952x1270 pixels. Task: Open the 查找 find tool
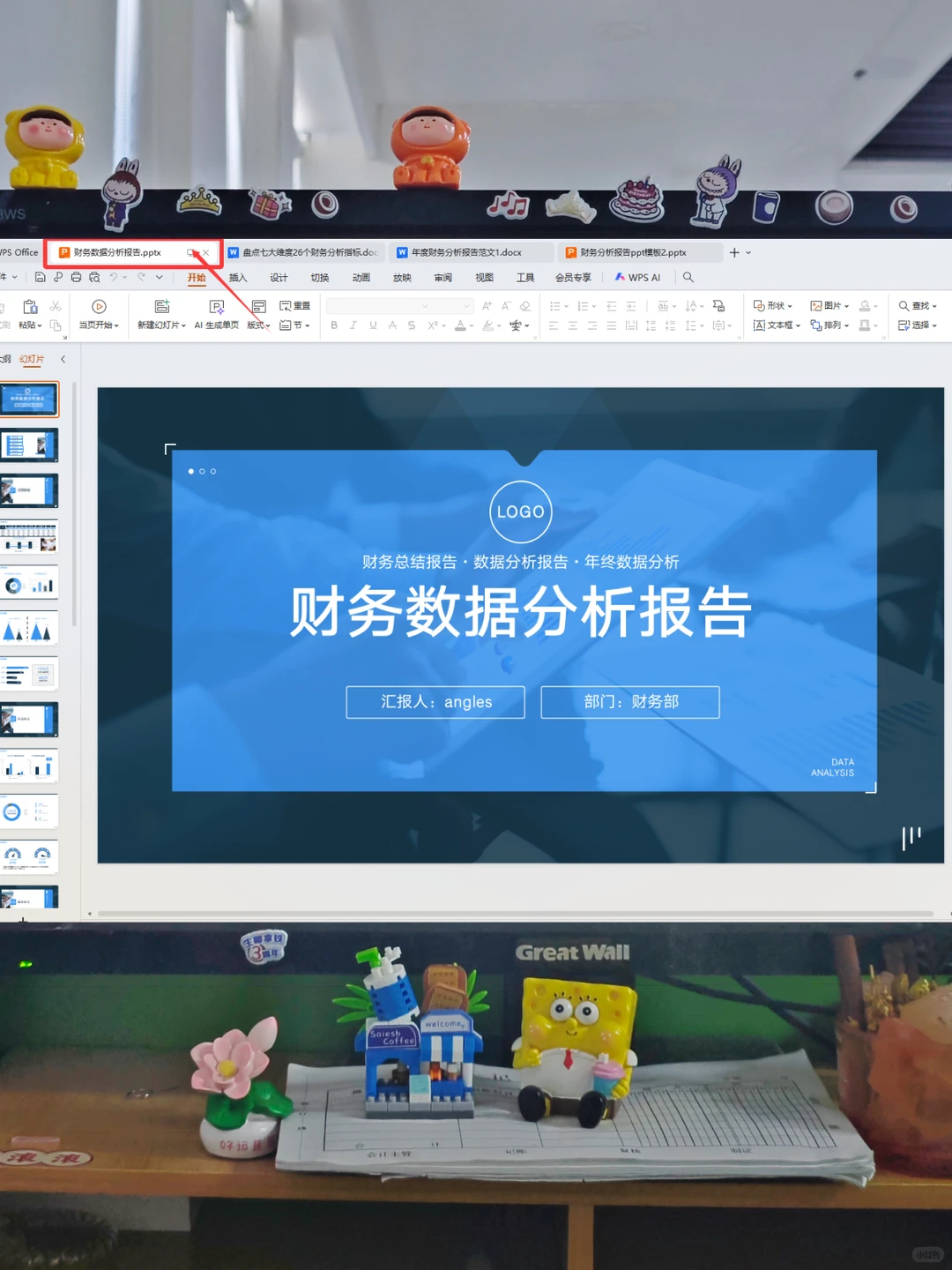point(914,306)
